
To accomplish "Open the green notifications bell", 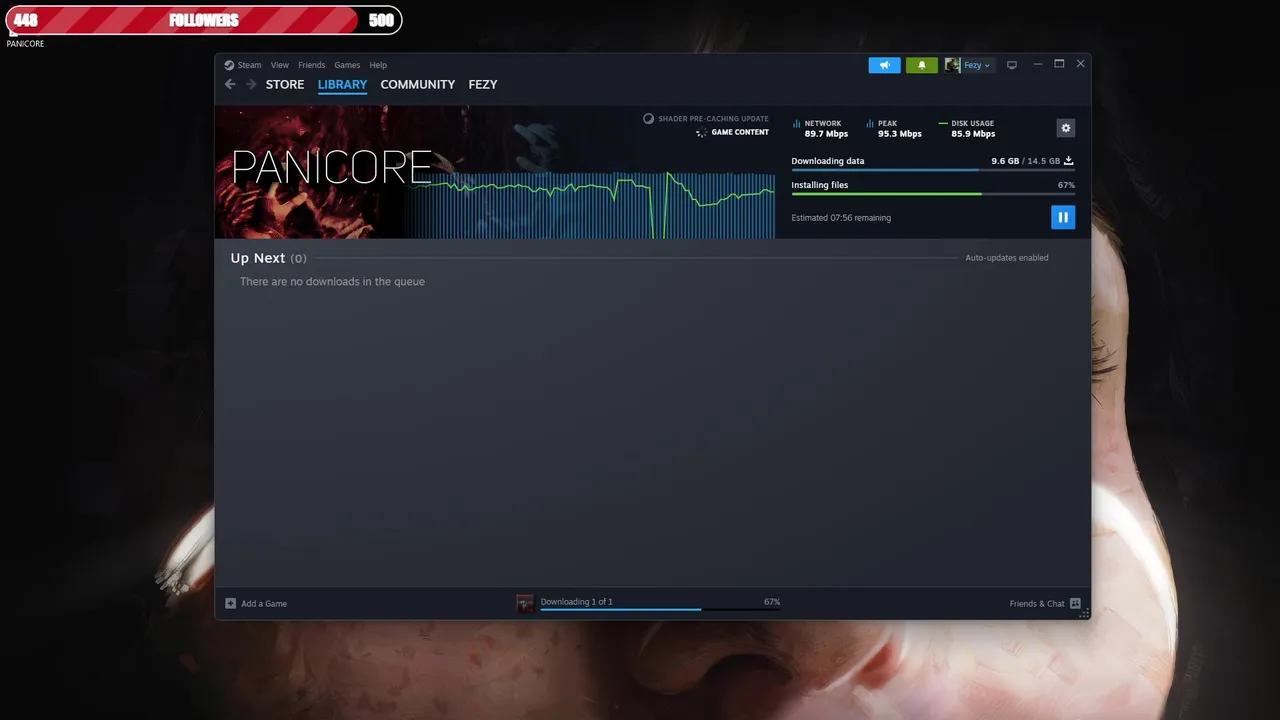I will pyautogui.click(x=922, y=65).
